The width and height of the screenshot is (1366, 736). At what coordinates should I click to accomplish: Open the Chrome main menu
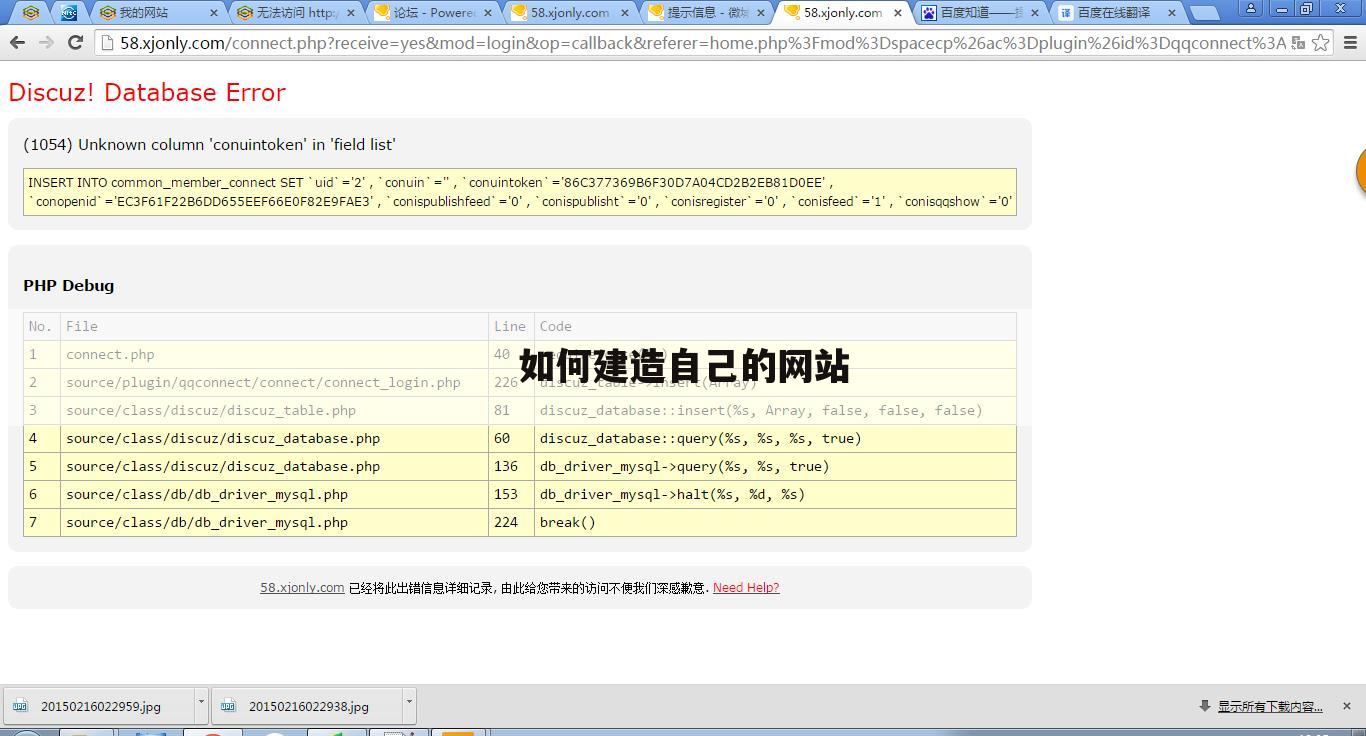click(1350, 43)
